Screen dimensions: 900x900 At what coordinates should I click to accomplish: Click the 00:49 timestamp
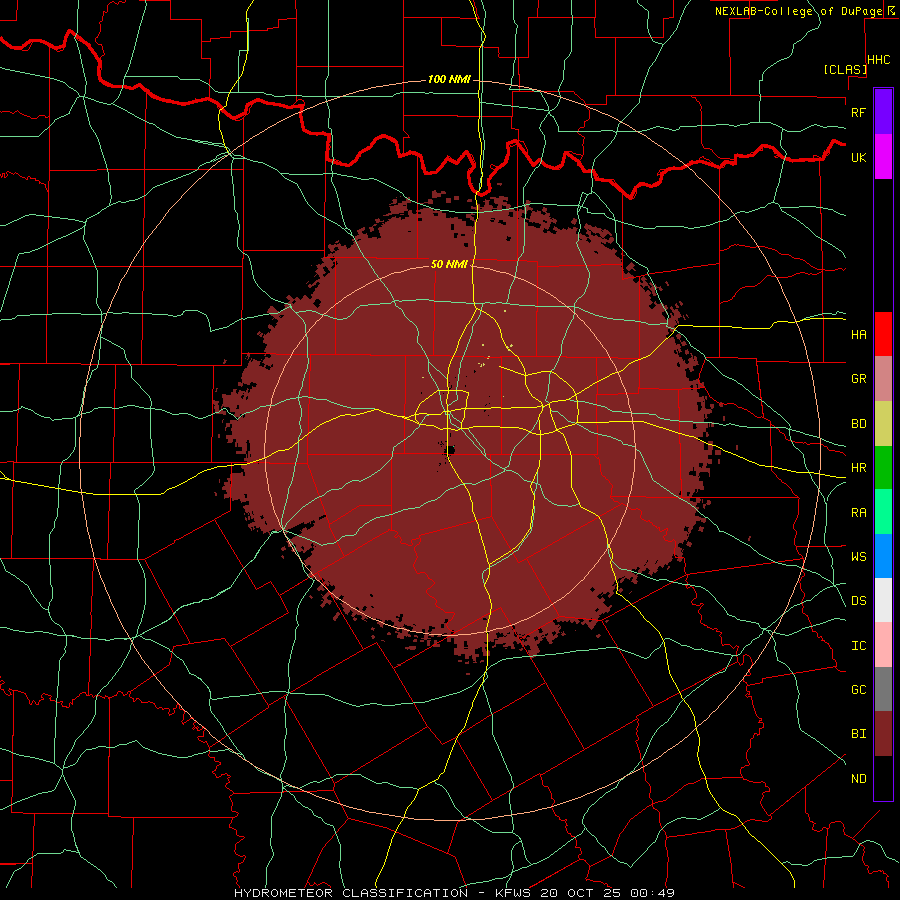click(x=651, y=893)
